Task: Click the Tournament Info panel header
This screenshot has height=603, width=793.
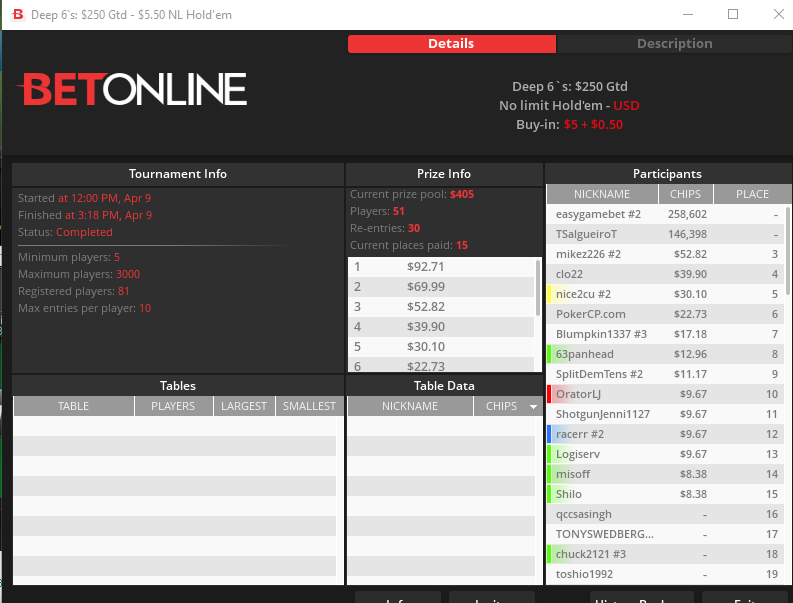Action: (x=178, y=174)
